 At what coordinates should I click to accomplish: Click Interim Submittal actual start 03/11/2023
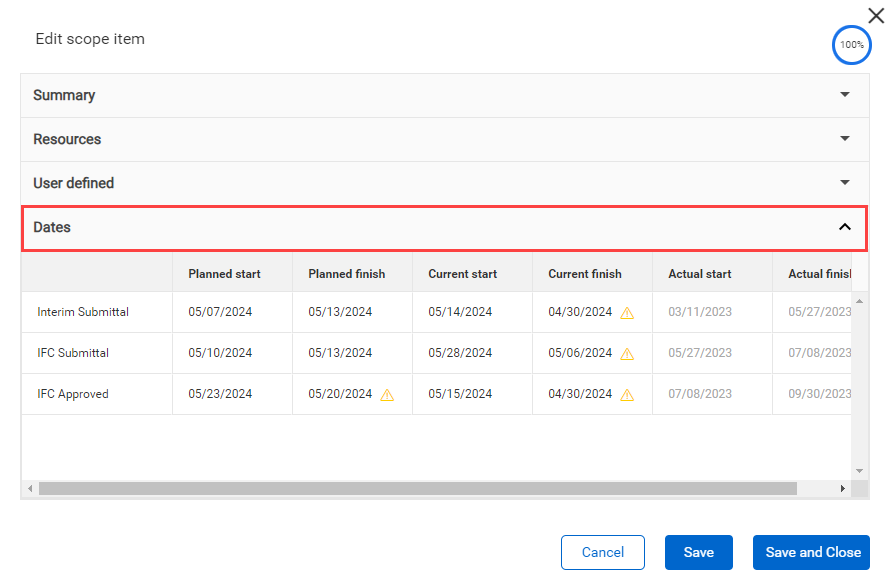[700, 312]
